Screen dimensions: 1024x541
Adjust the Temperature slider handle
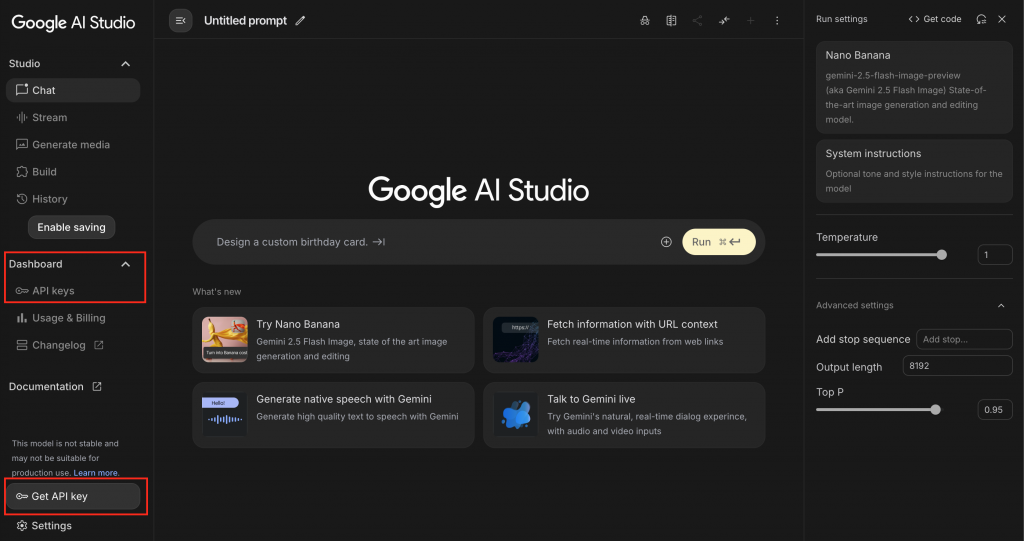942,255
